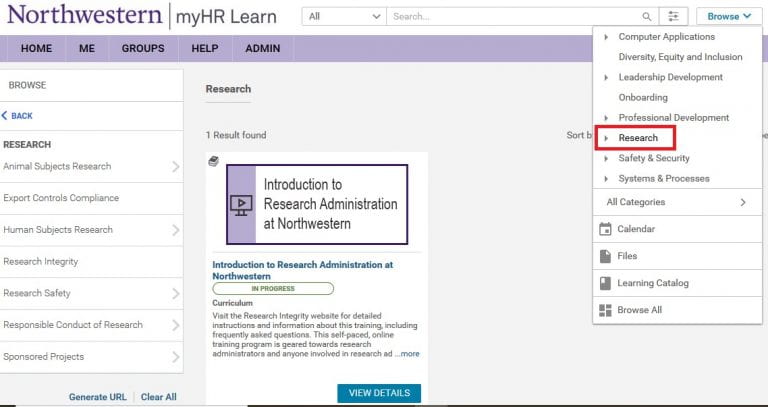Expand Sponsored Projects chevron

[x=176, y=357]
